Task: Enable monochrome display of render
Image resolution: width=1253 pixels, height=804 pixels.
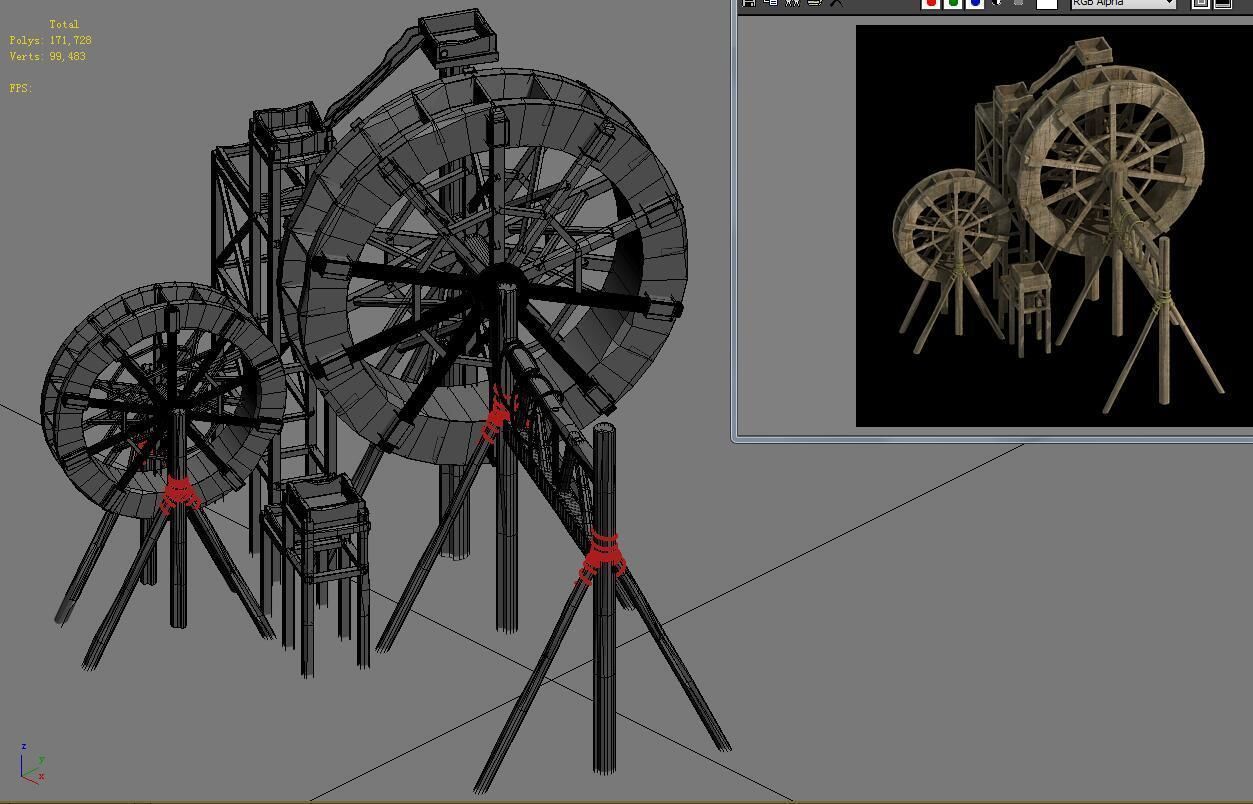Action: click(1019, 3)
